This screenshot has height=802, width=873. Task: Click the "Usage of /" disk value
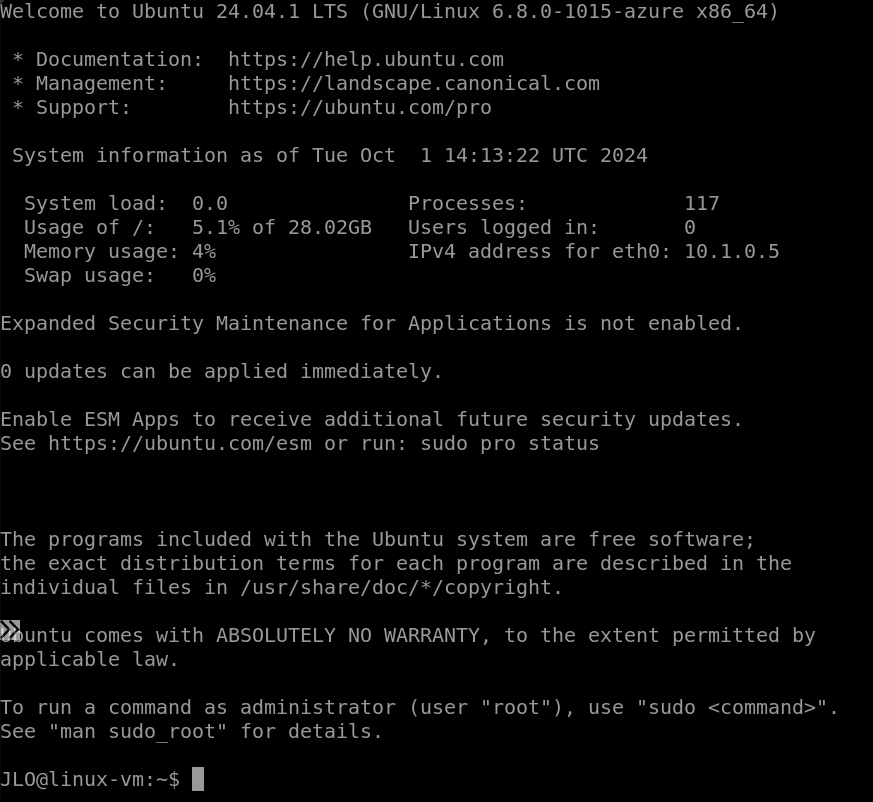282,228
